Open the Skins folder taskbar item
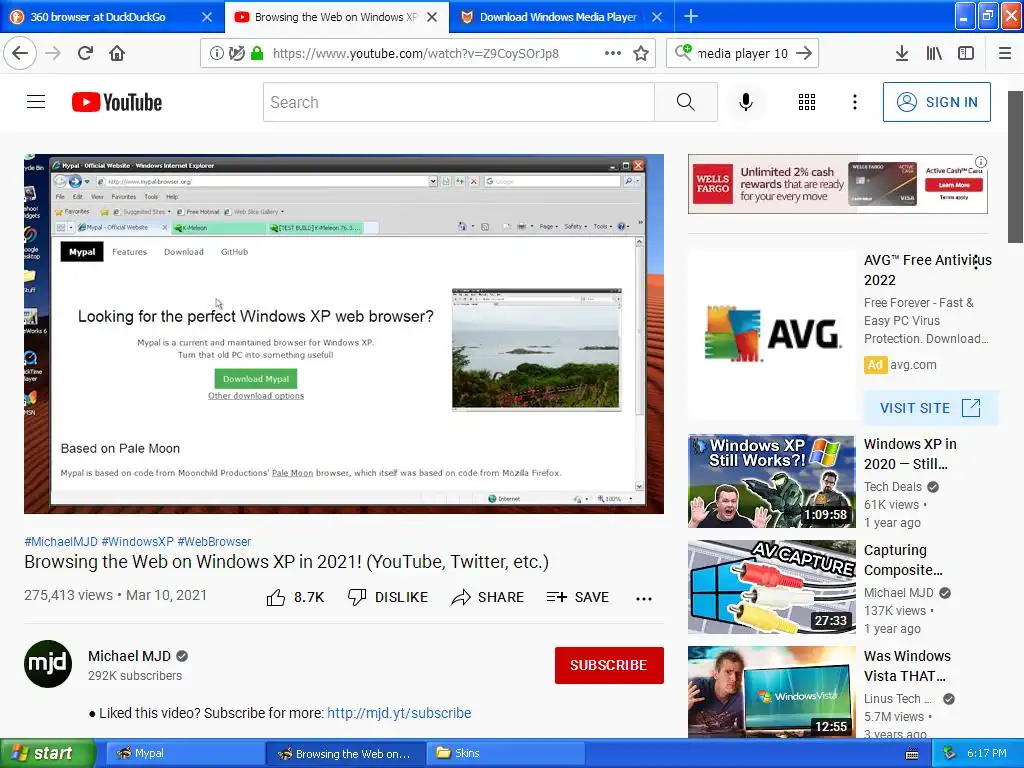This screenshot has height=768, width=1024. (505, 753)
